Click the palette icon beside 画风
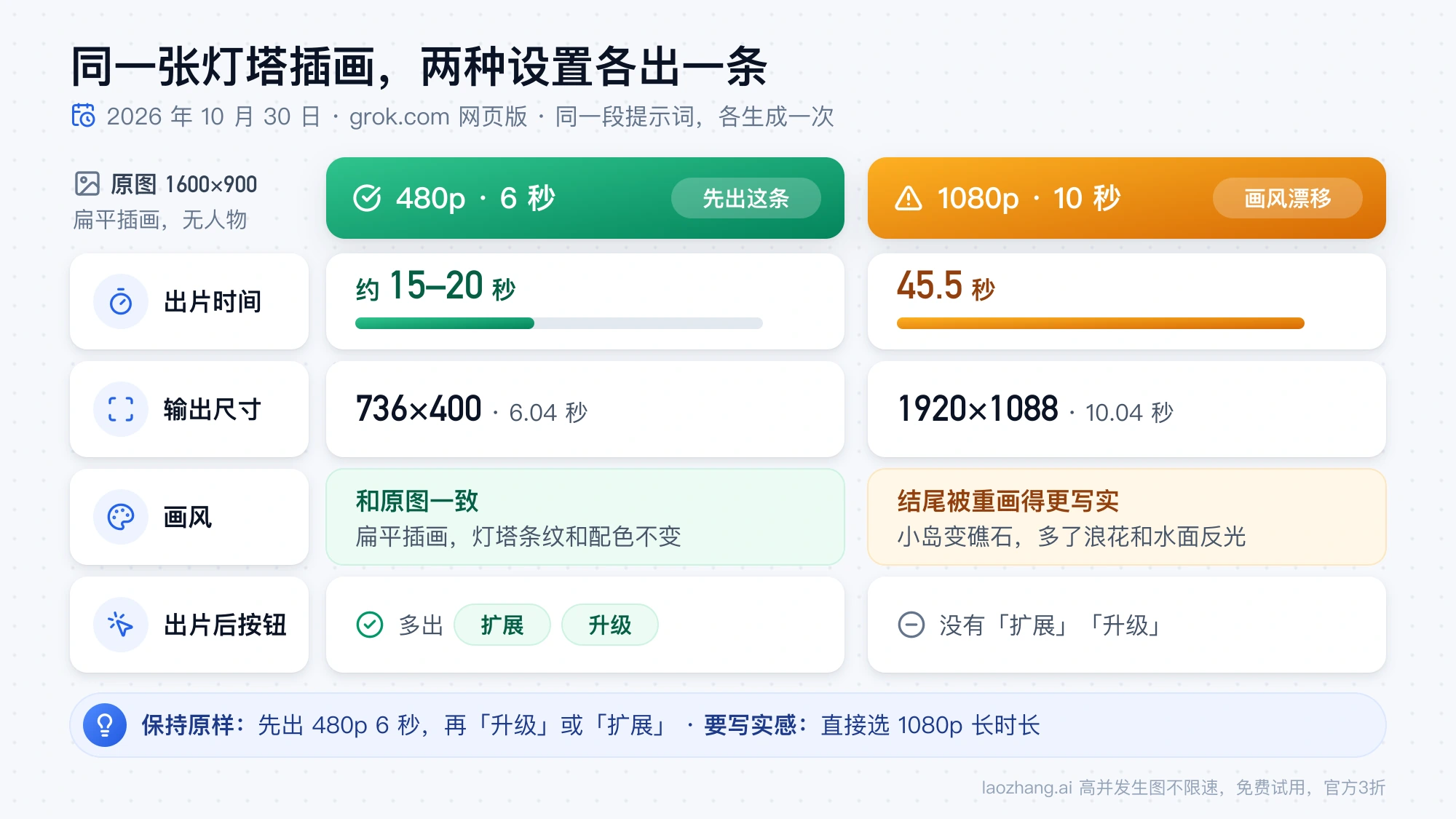Image resolution: width=1456 pixels, height=819 pixels. click(x=121, y=517)
